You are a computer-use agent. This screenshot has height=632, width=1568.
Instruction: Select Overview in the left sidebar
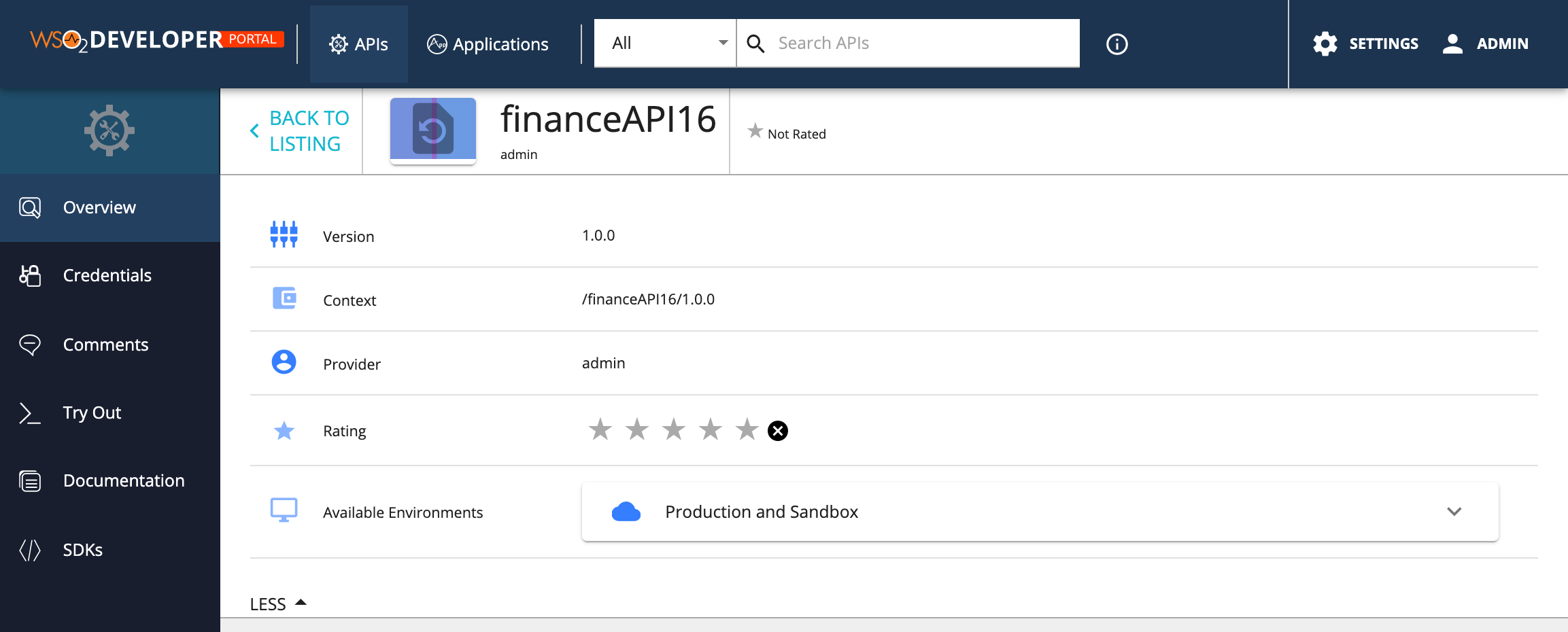[110, 207]
